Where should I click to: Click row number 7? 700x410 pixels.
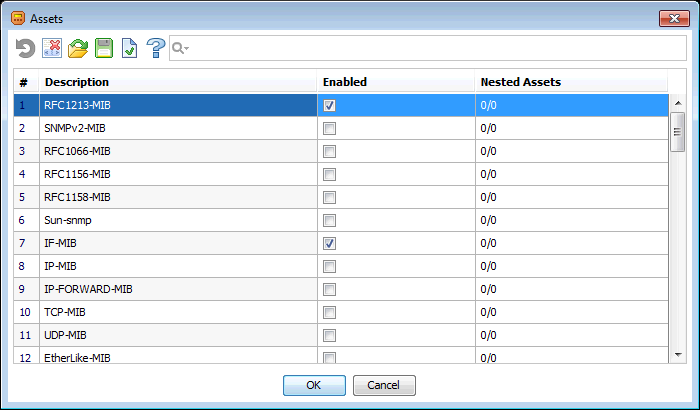(26, 243)
